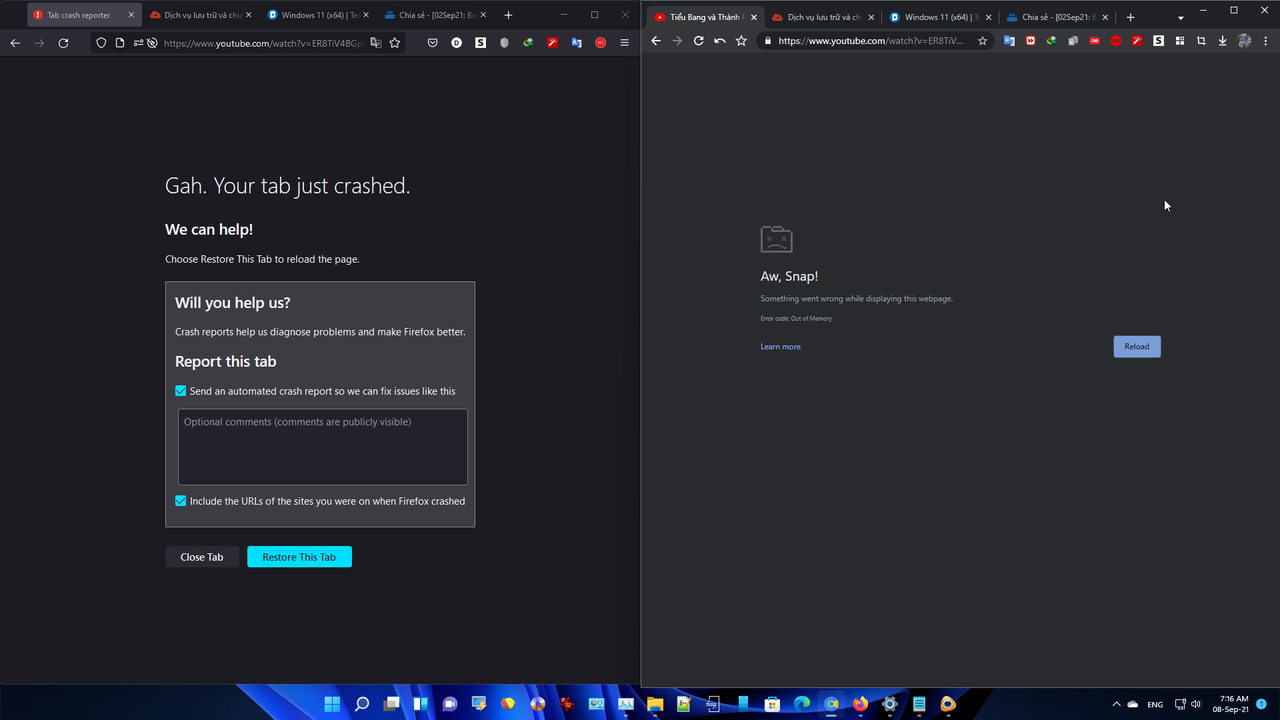Close the Chrome YouTube tab
Image resolution: width=1280 pixels, height=720 pixels.
[753, 17]
